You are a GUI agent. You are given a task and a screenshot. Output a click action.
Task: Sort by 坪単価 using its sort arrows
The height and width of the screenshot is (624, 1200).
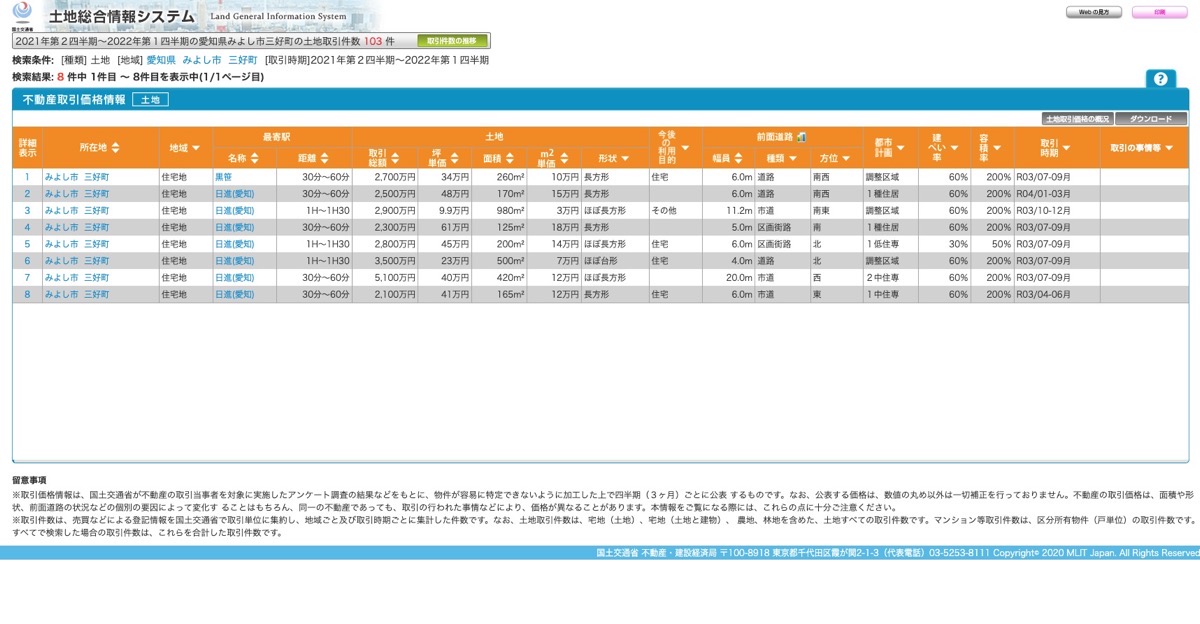point(454,158)
